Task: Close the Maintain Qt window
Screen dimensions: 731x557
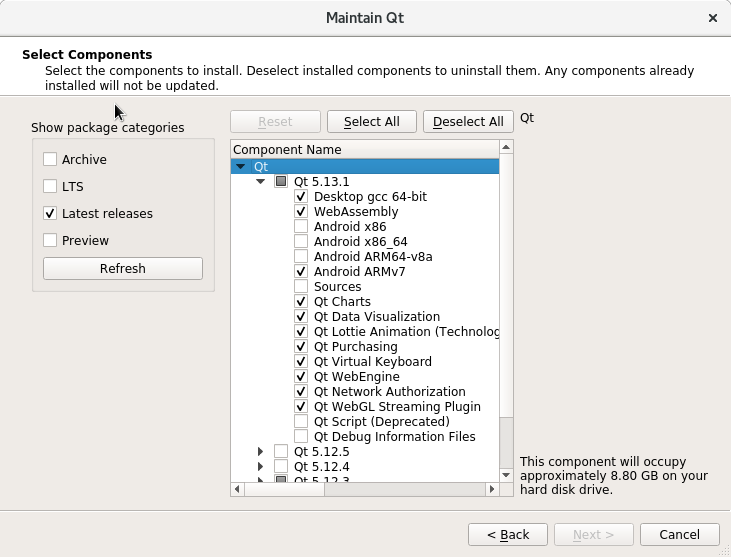Action: pos(712,18)
